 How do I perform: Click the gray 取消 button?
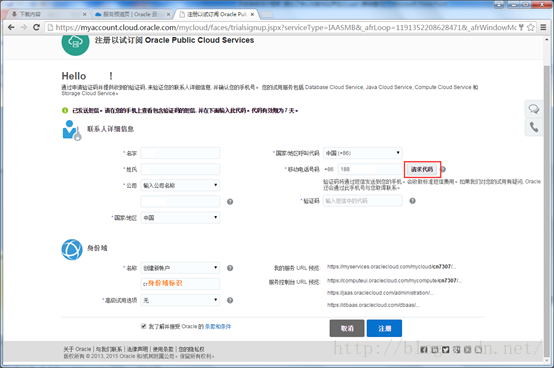pos(347,328)
